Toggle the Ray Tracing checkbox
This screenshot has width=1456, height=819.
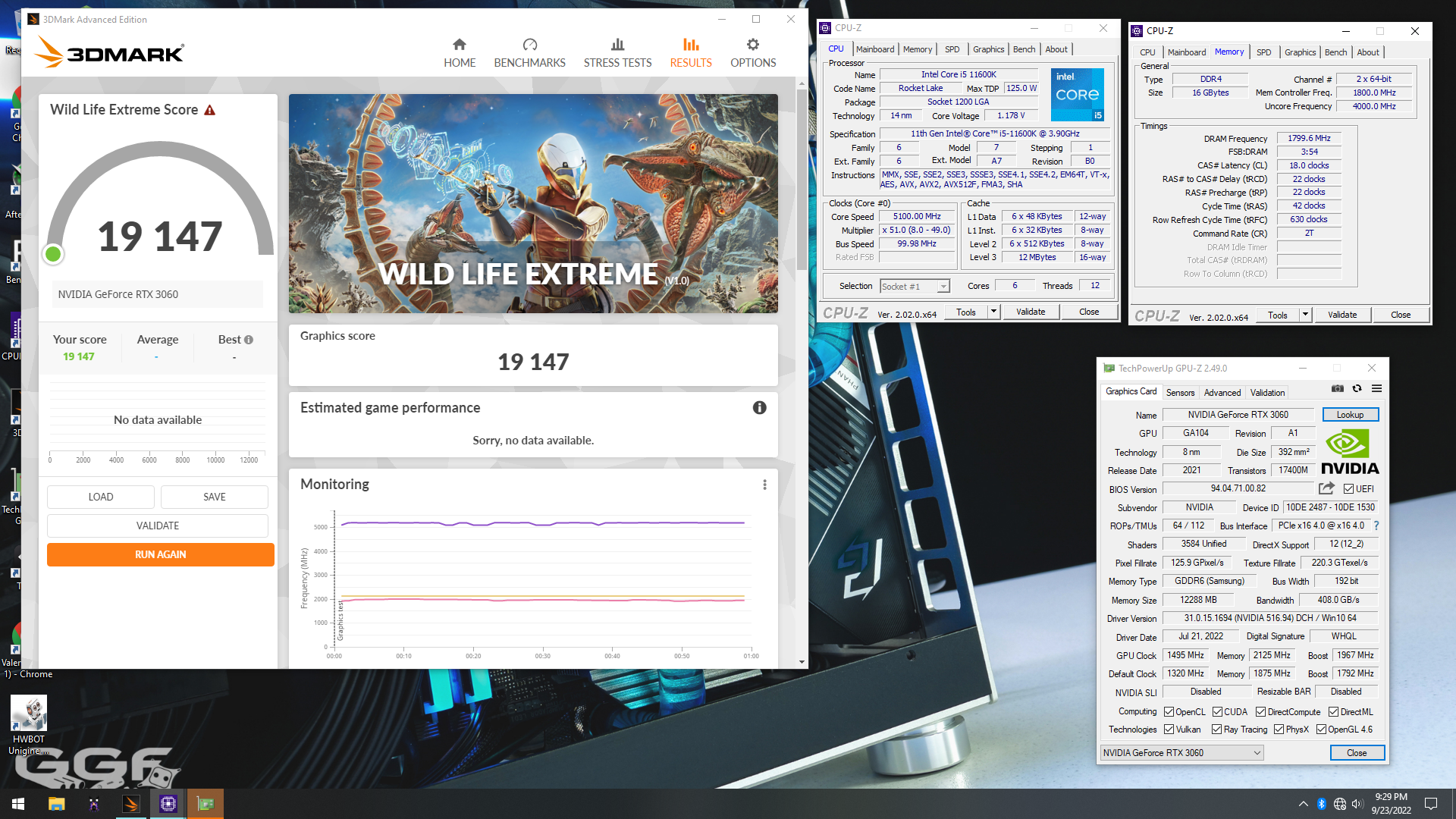(x=1216, y=730)
